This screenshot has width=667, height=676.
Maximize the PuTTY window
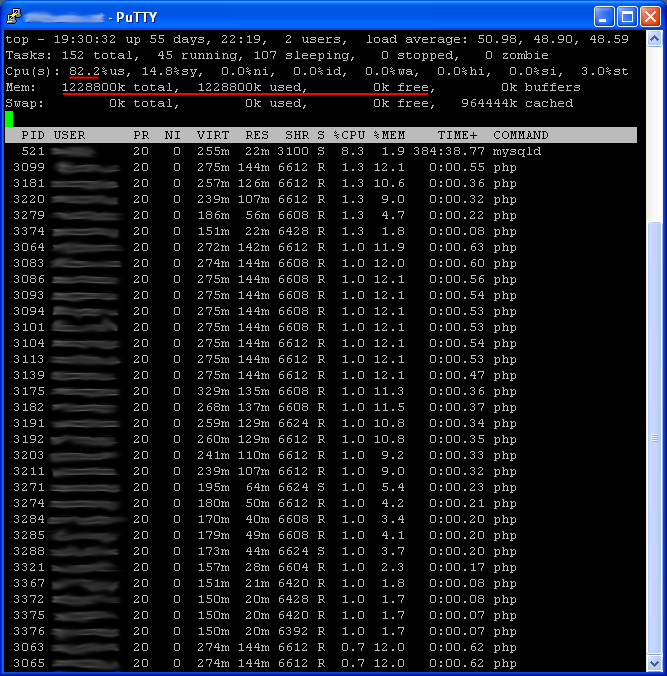627,16
